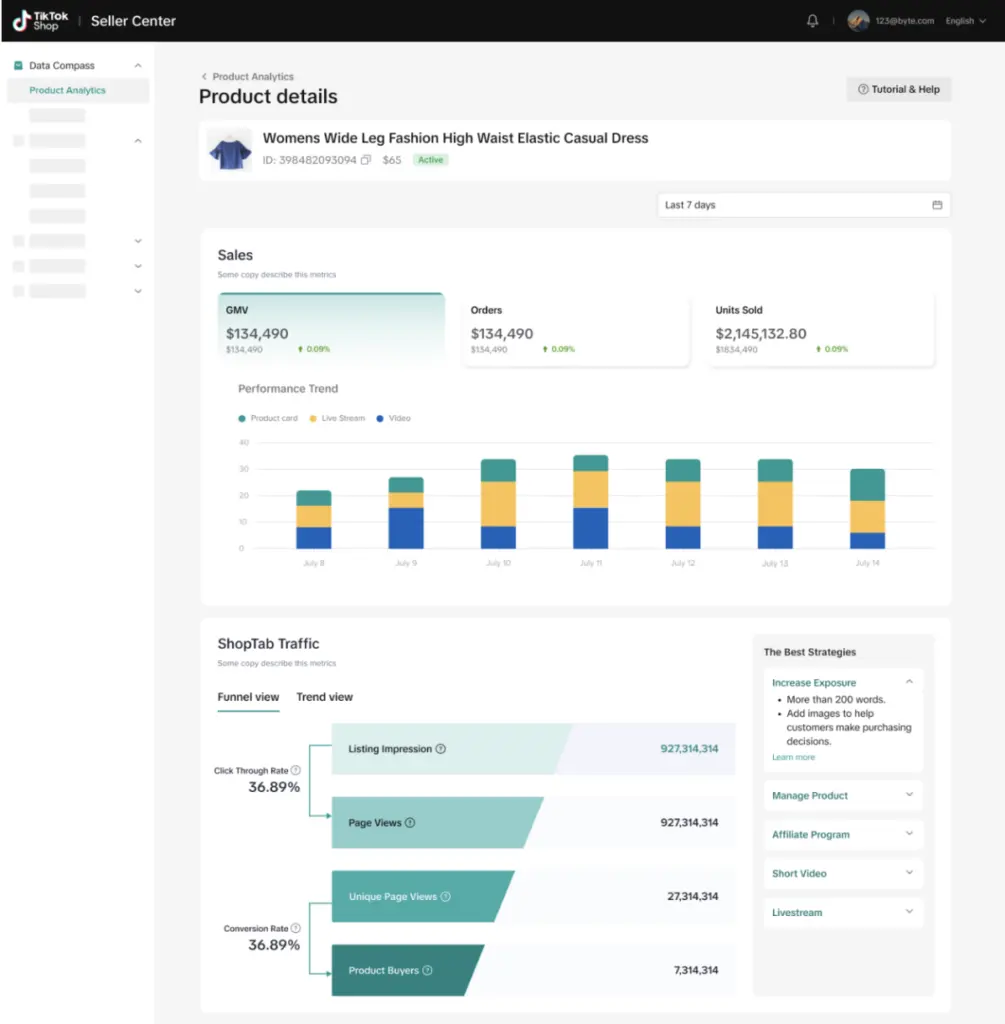Click info icon beside Product Buyers

(x=427, y=971)
